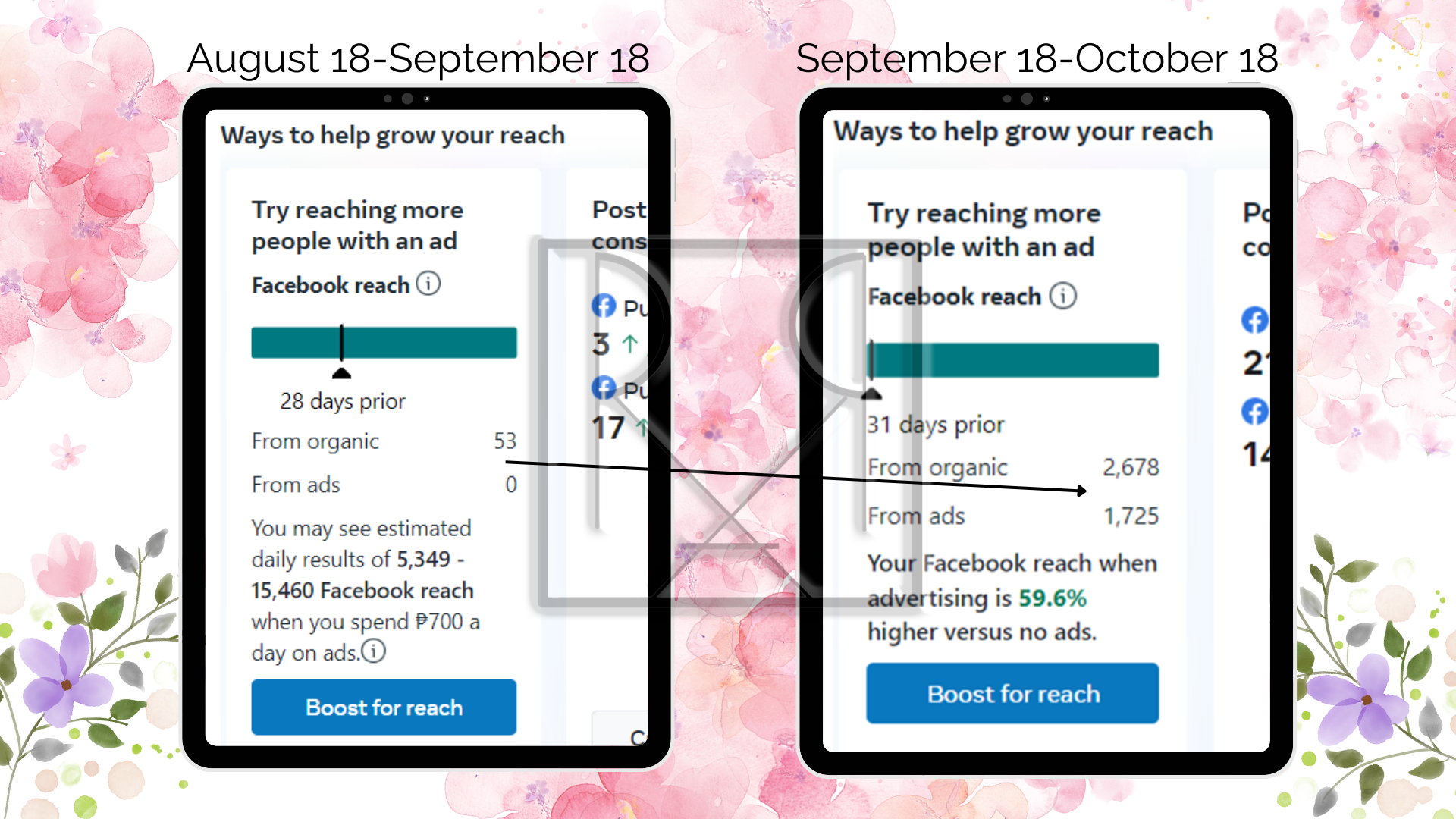
Task: Click Facebook logo above the number 17
Action: point(604,388)
